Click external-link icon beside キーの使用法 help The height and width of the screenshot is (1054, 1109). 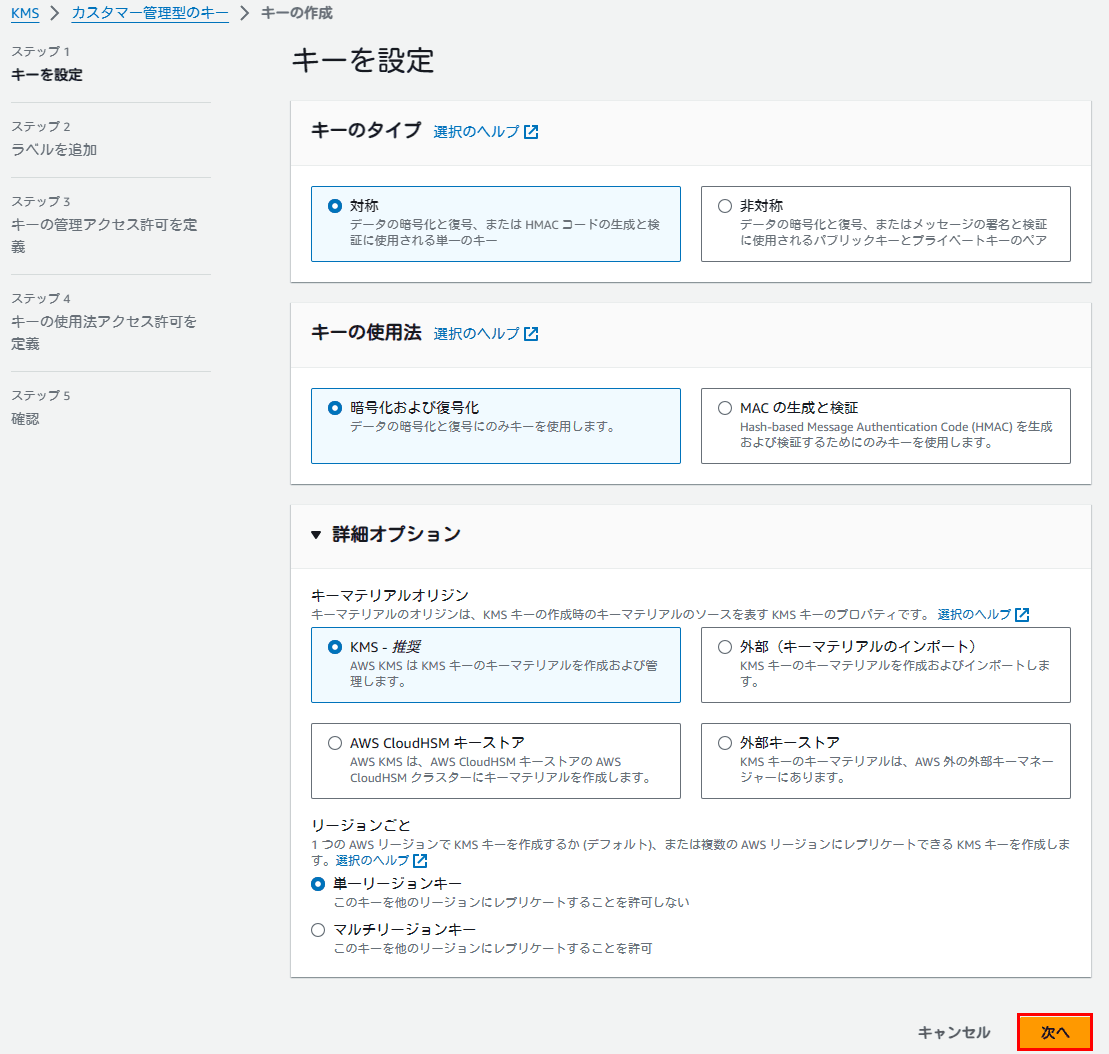pyautogui.click(x=531, y=334)
